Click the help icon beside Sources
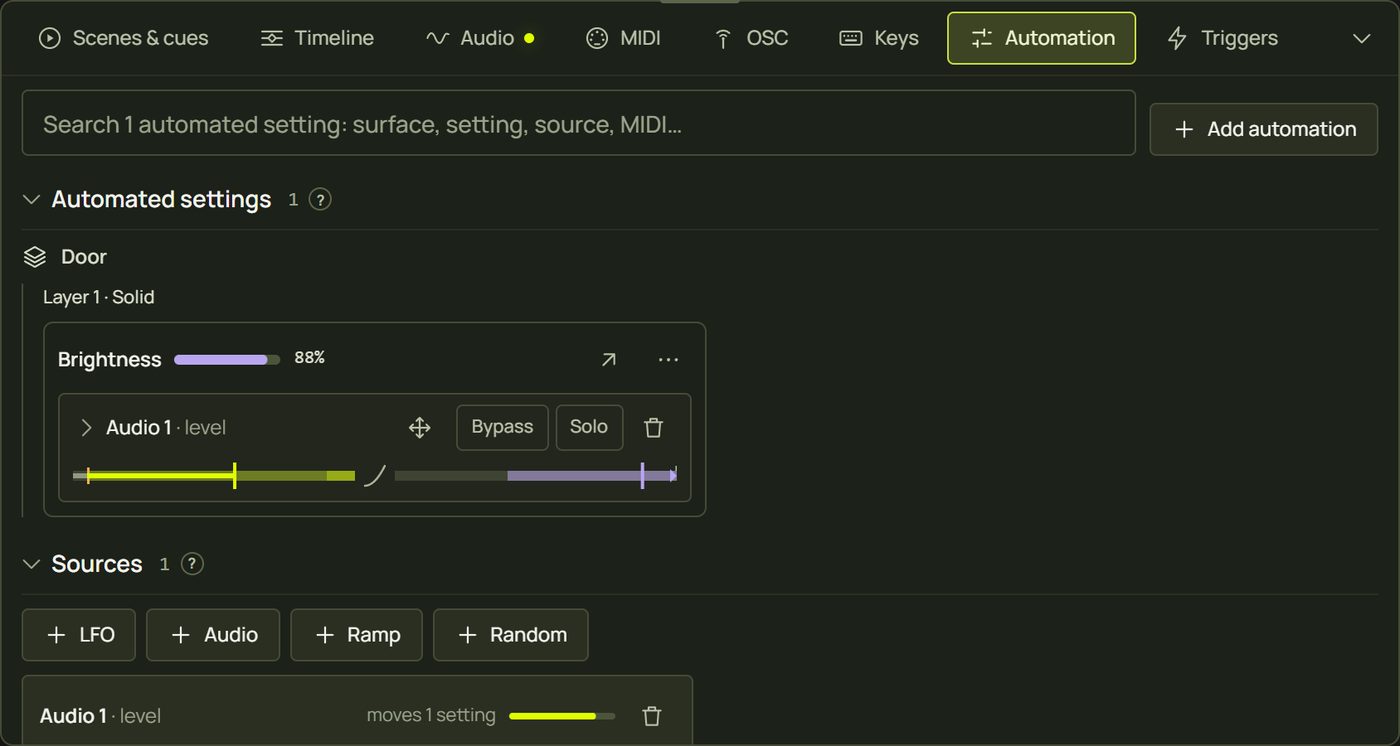Screen dimensions: 1400x746 pyautogui.click(x=192, y=564)
